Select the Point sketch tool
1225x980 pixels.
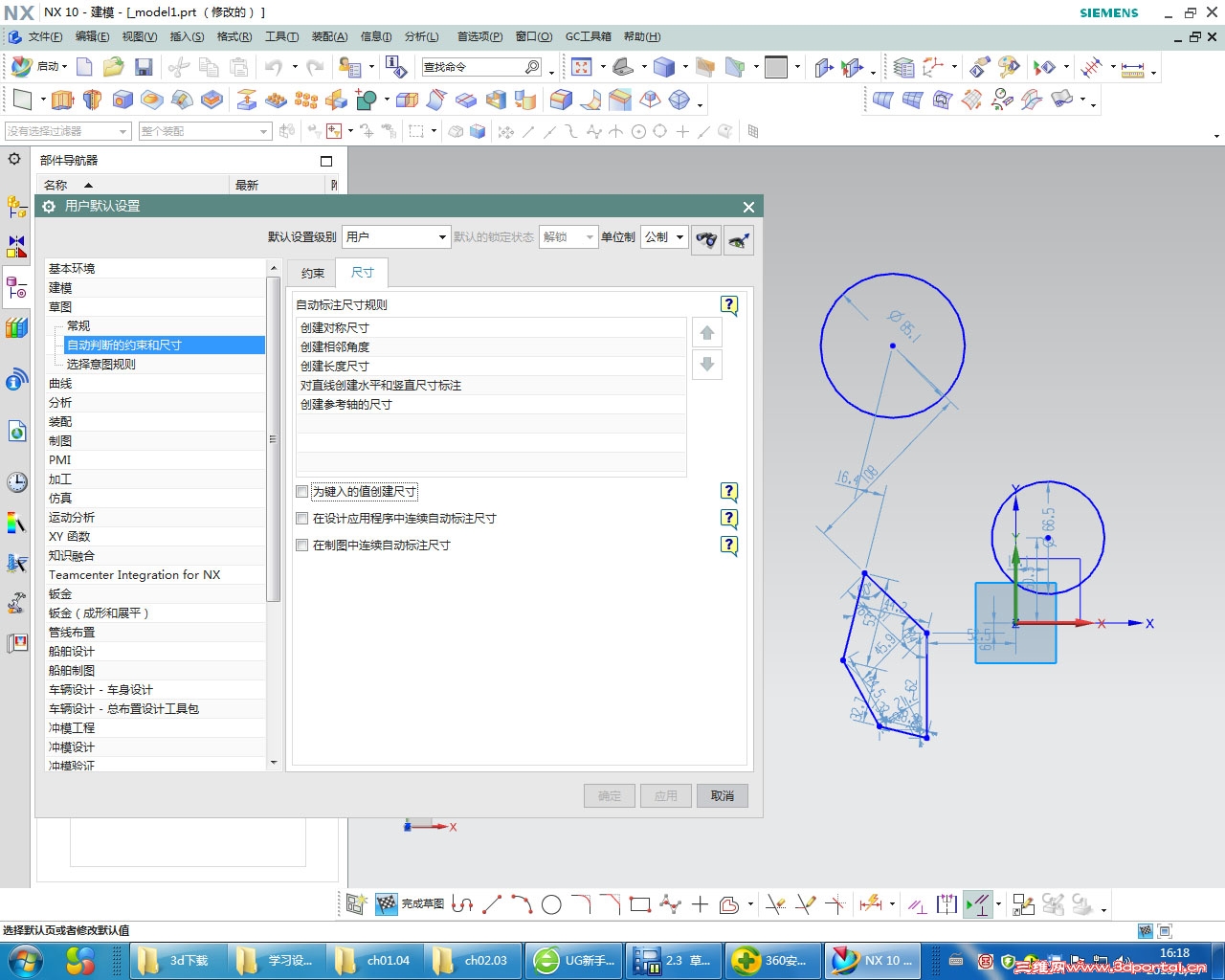coord(700,903)
